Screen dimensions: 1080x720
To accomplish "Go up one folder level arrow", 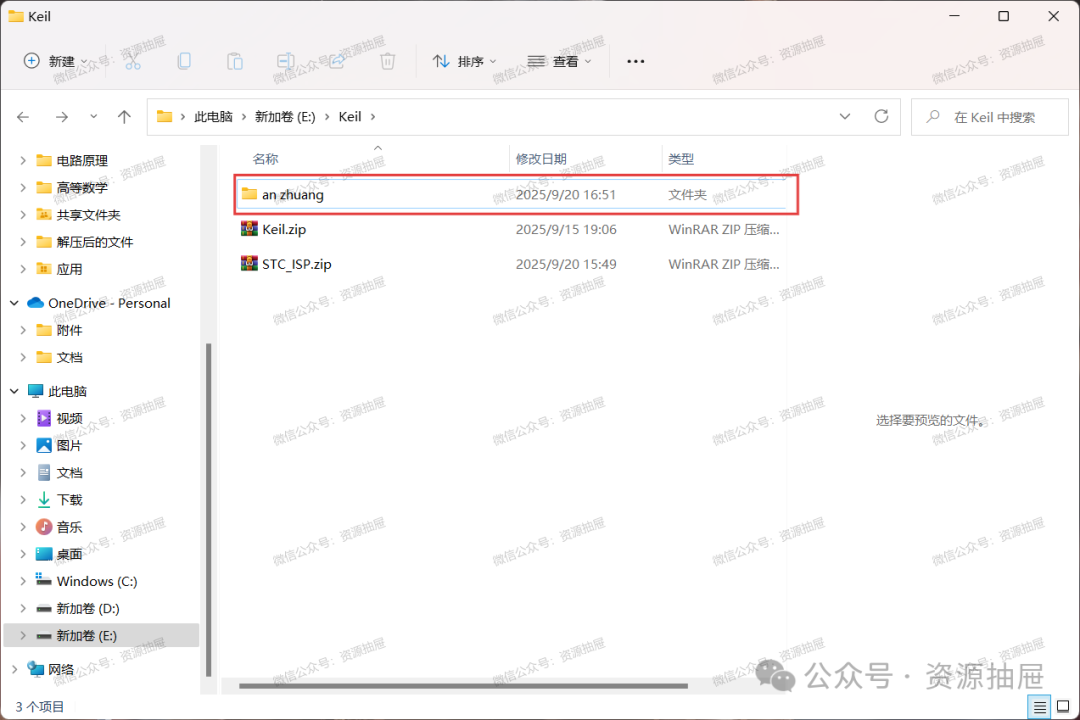I will pos(124,117).
